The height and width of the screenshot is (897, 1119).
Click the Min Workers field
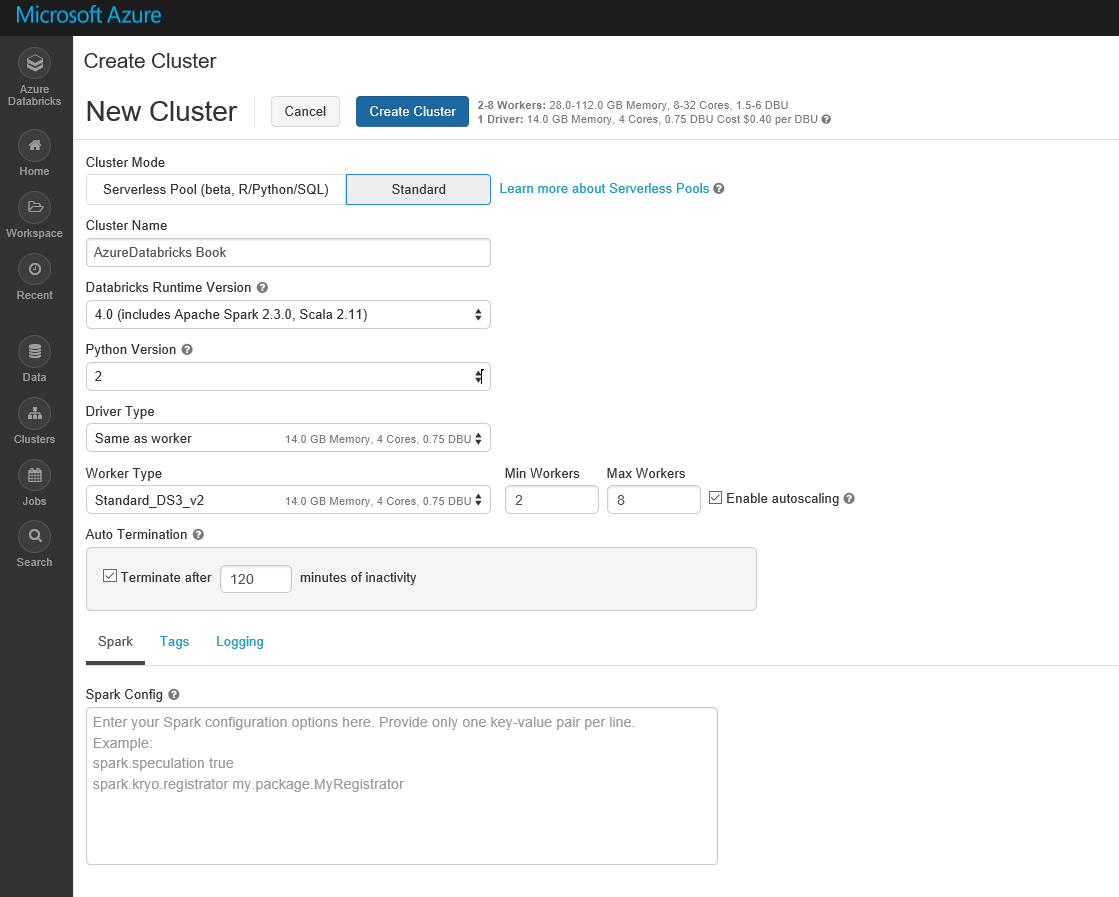(552, 500)
